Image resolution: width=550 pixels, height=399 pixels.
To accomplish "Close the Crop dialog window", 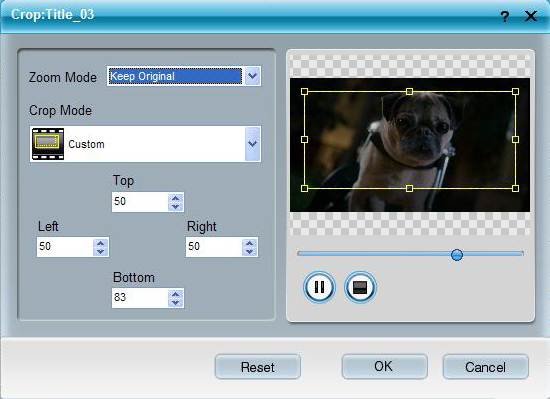I will (531, 16).
